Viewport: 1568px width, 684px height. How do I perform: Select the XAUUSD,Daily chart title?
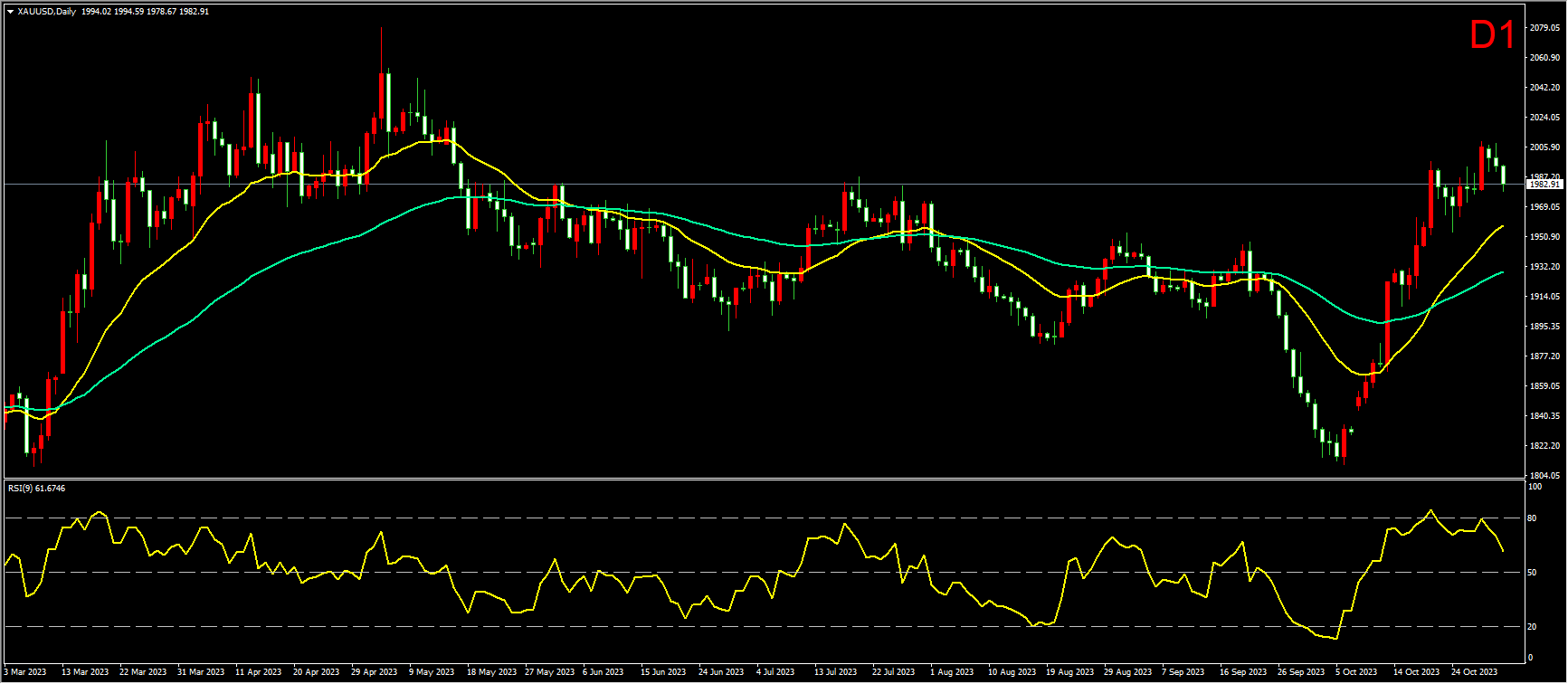click(47, 12)
